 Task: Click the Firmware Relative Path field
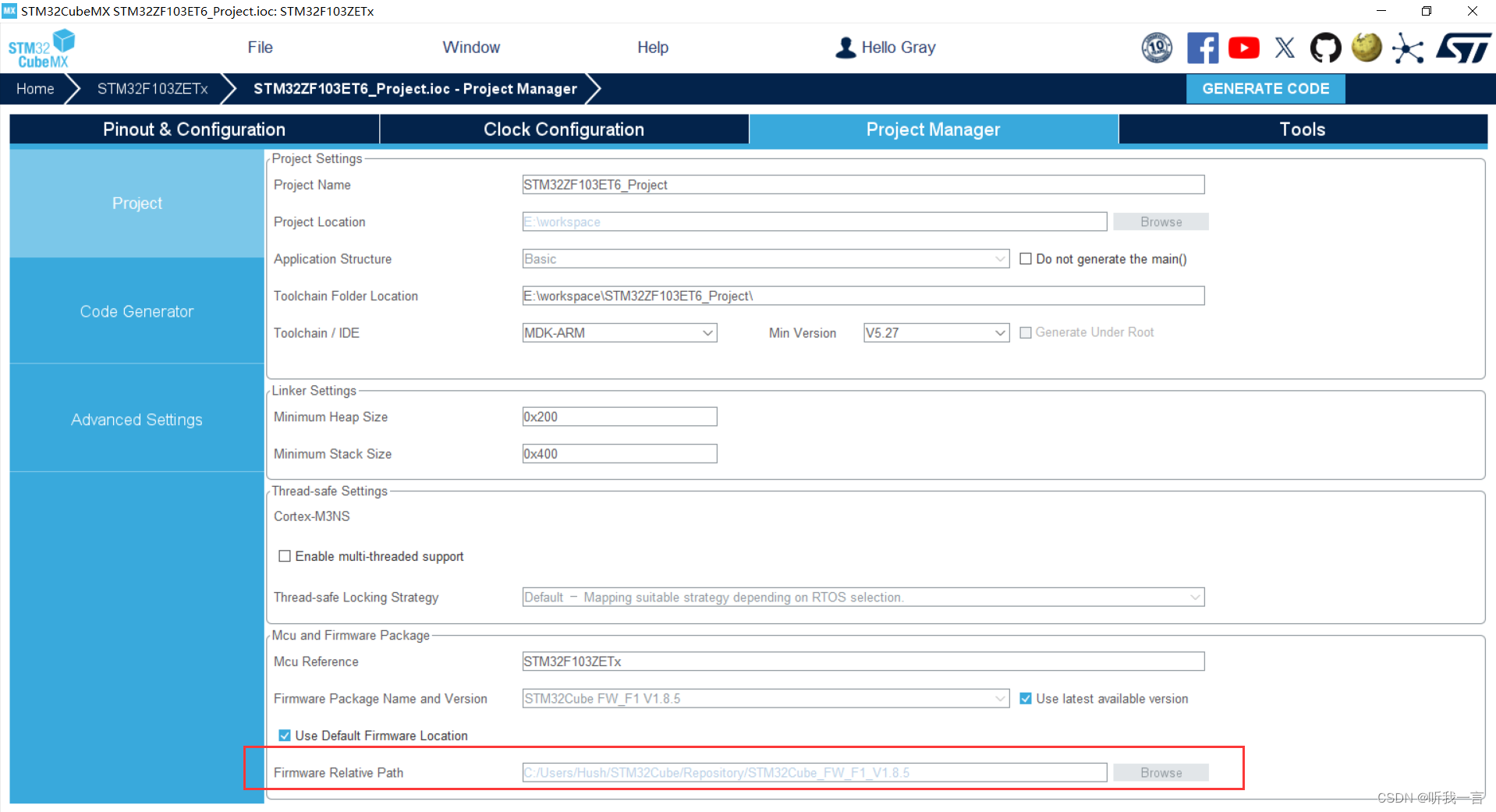(814, 773)
